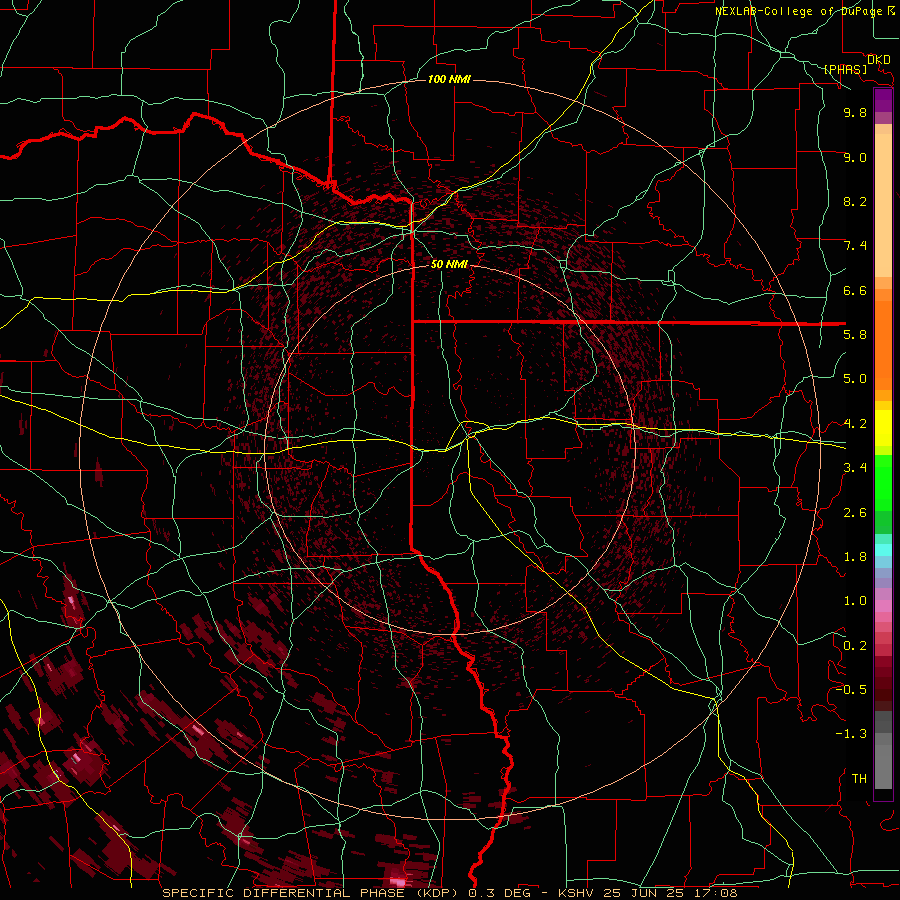Pick the bright green legend swatch
The height and width of the screenshot is (900, 900).
[883, 482]
